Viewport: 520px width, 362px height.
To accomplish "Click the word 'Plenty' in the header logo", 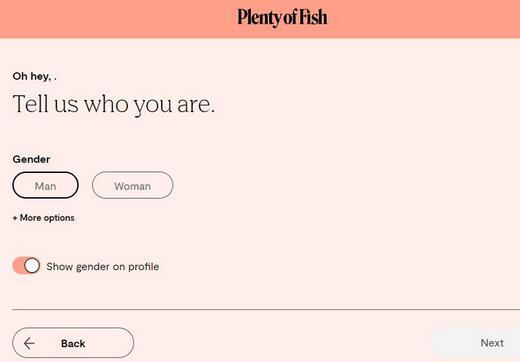I will click(259, 18).
